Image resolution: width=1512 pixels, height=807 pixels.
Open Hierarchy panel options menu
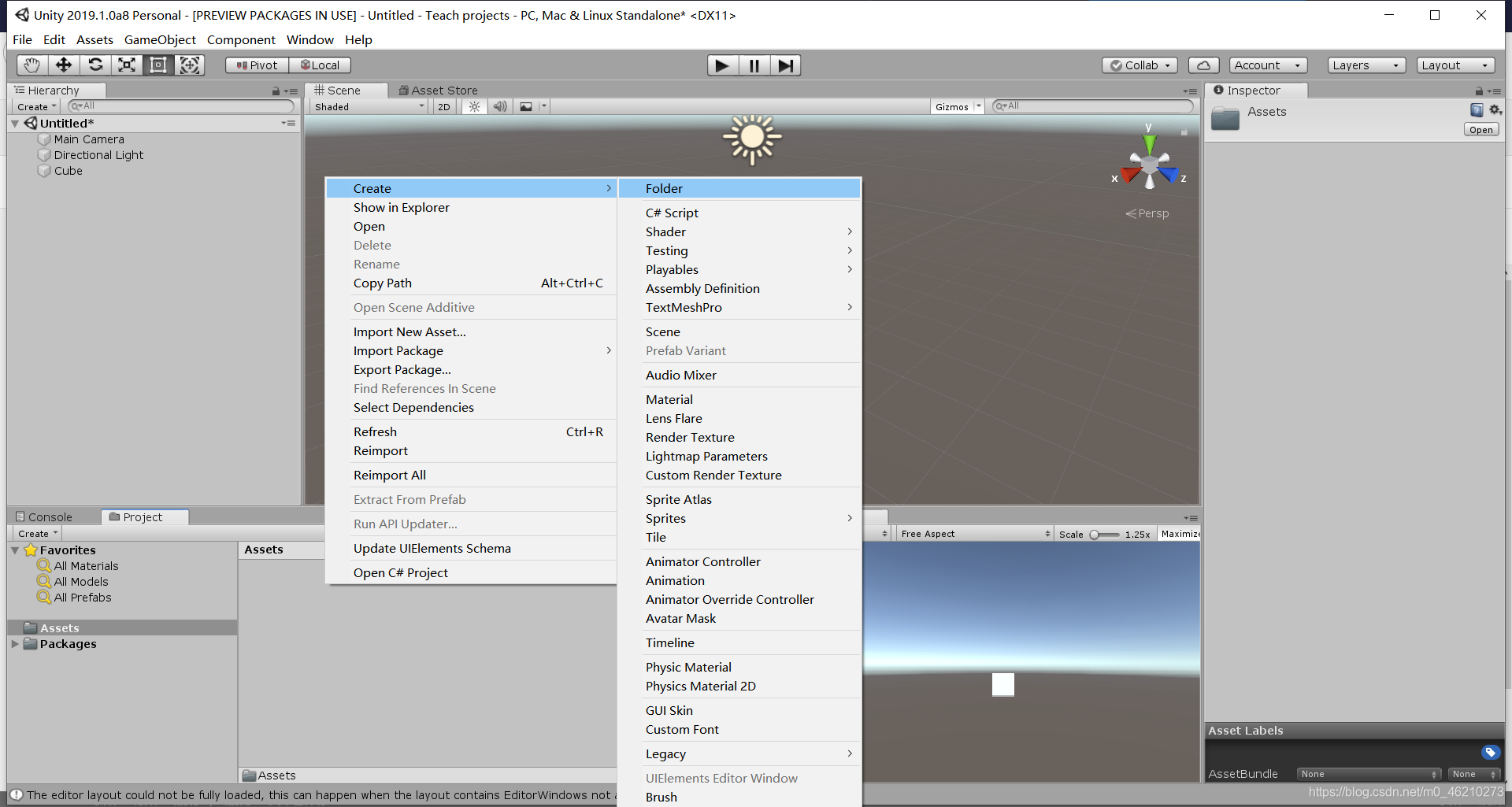(290, 91)
